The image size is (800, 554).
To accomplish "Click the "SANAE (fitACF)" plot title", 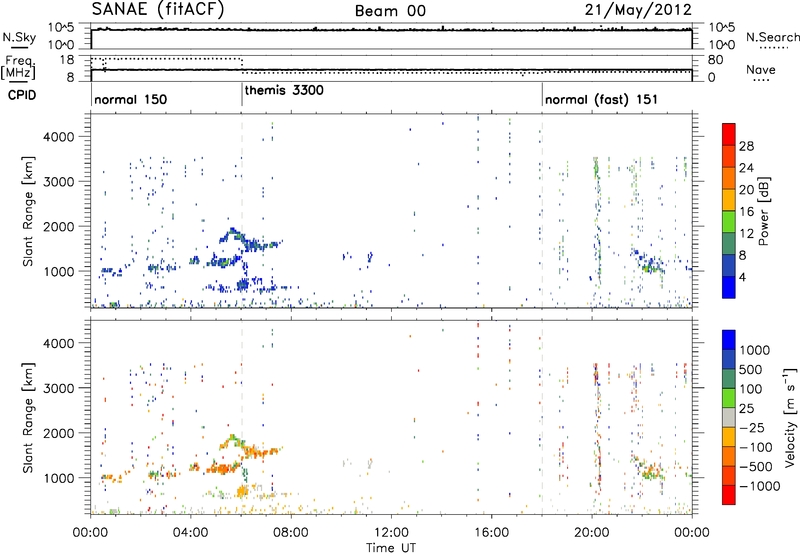I will [158, 10].
